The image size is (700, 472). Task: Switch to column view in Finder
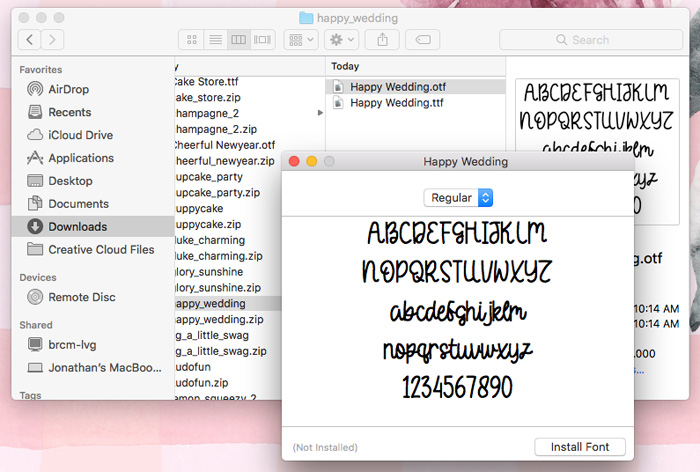coord(238,40)
